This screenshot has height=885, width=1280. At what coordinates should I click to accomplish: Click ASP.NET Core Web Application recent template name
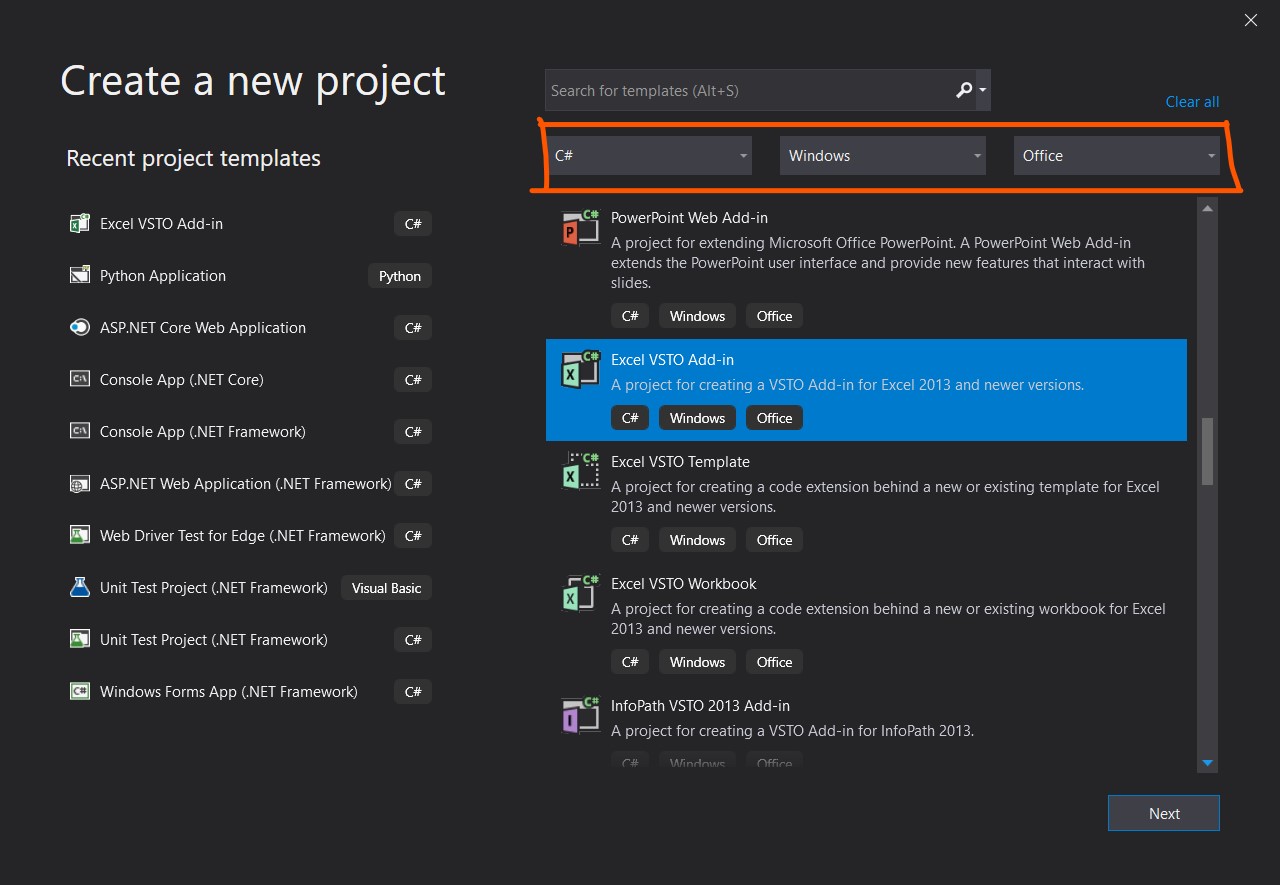tap(203, 328)
